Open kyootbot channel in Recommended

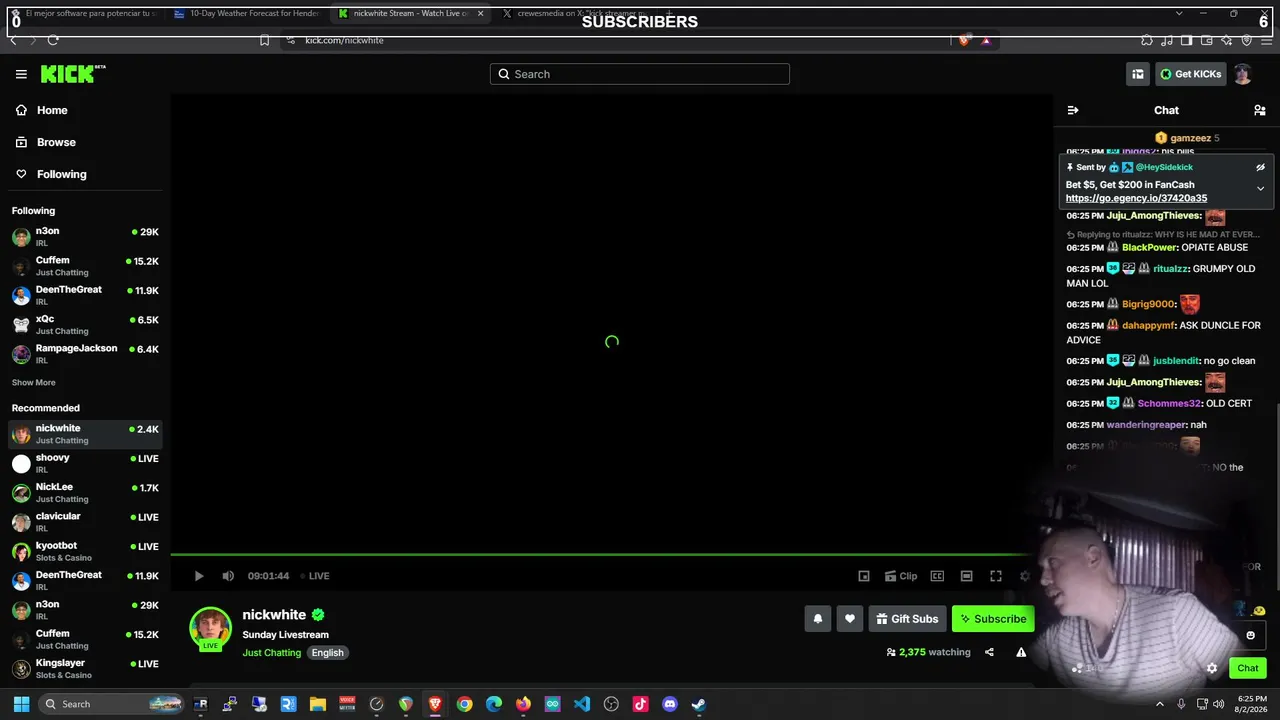pos(85,551)
